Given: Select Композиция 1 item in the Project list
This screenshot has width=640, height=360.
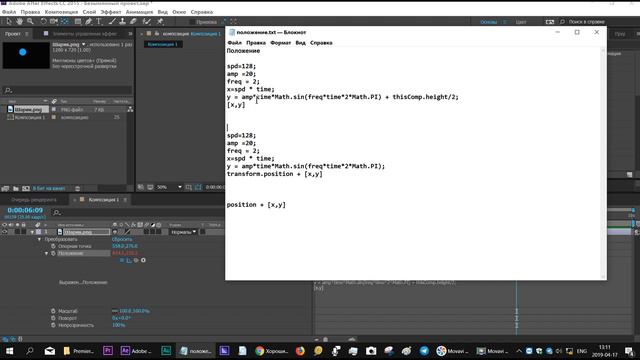Looking at the screenshot, I should (x=30, y=117).
